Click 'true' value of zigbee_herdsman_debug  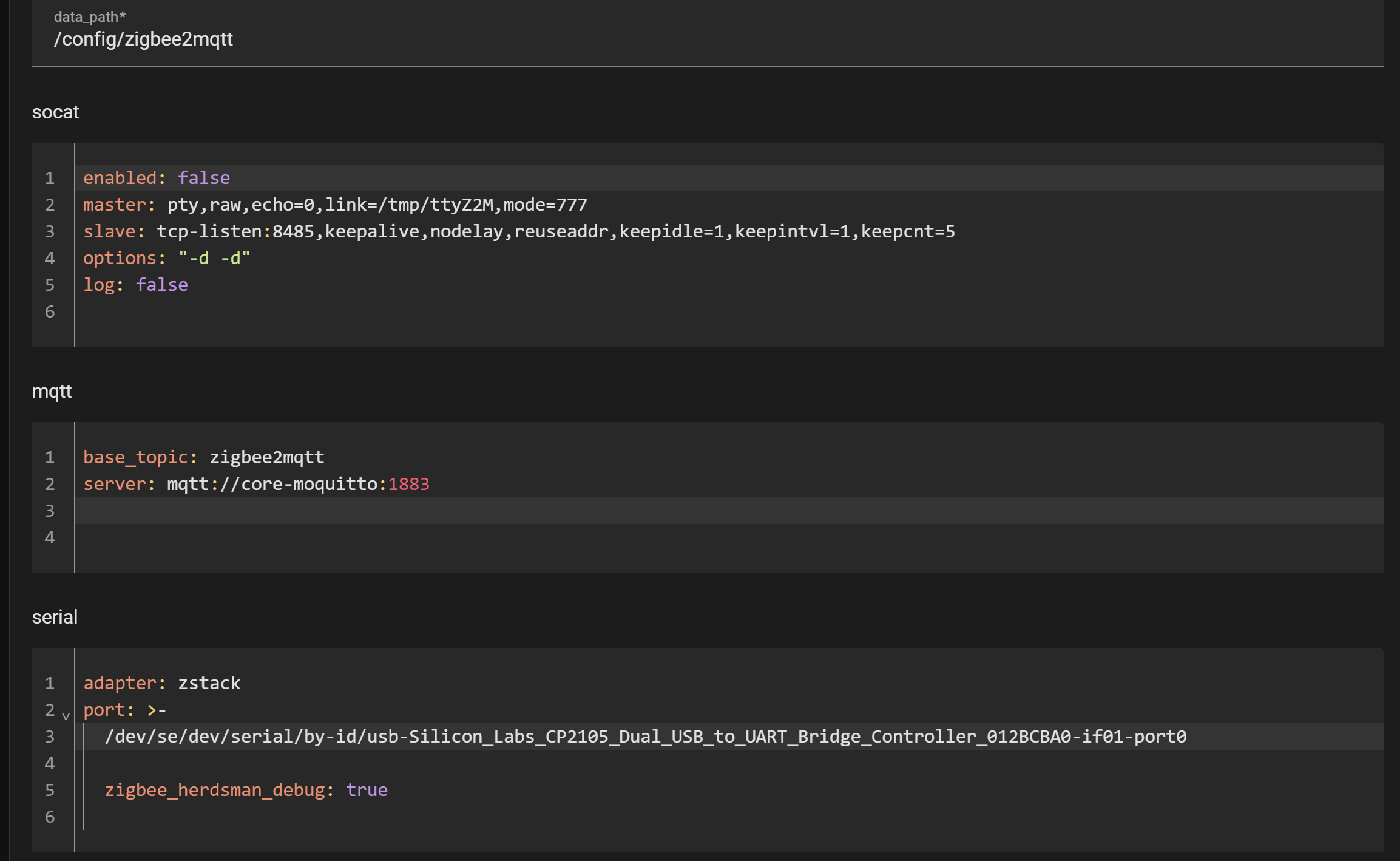pyautogui.click(x=367, y=790)
